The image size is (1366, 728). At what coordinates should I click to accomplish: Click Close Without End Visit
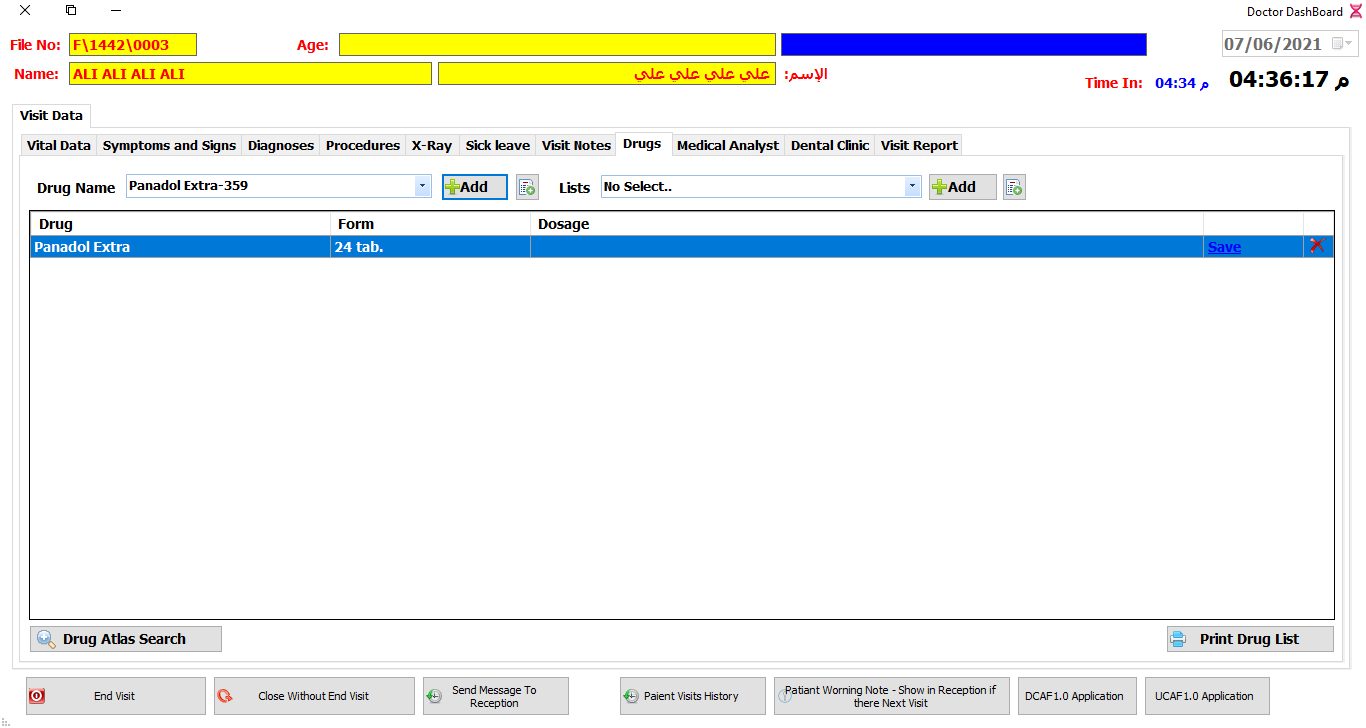(314, 696)
